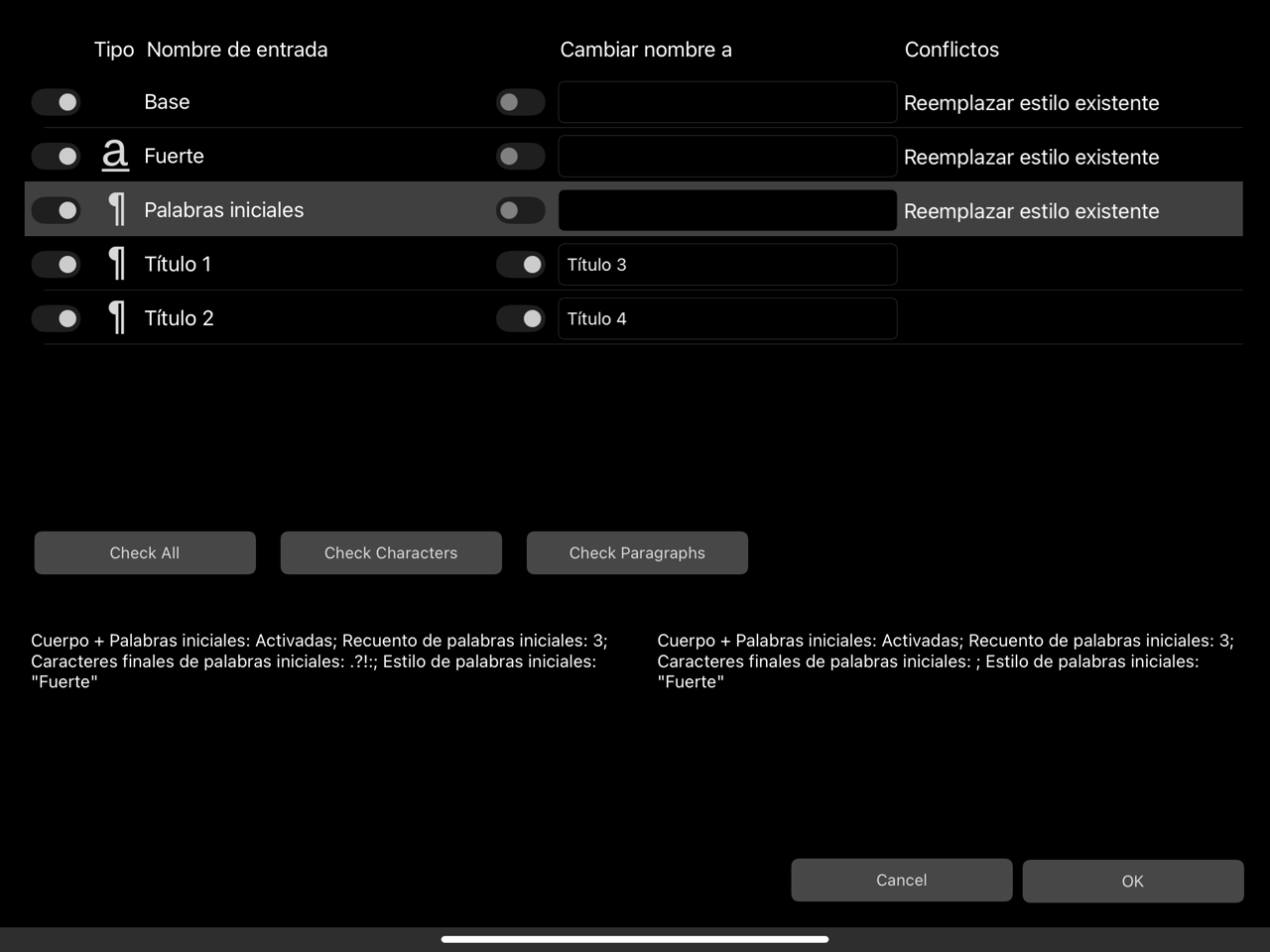This screenshot has height=952, width=1270.
Task: Click the paragraph icon beside Título 2
Action: tap(115, 317)
